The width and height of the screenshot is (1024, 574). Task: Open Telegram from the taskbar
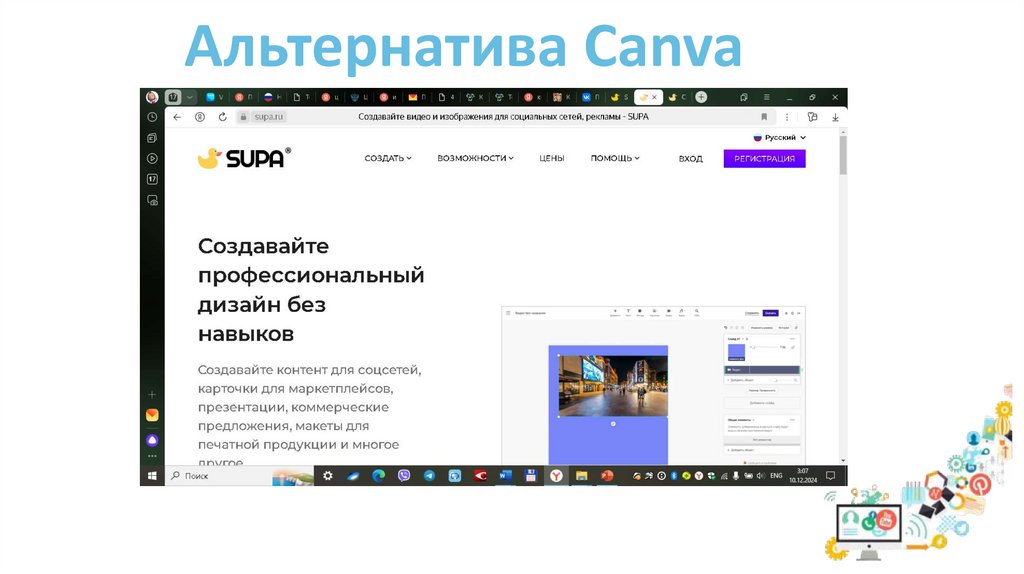click(429, 476)
